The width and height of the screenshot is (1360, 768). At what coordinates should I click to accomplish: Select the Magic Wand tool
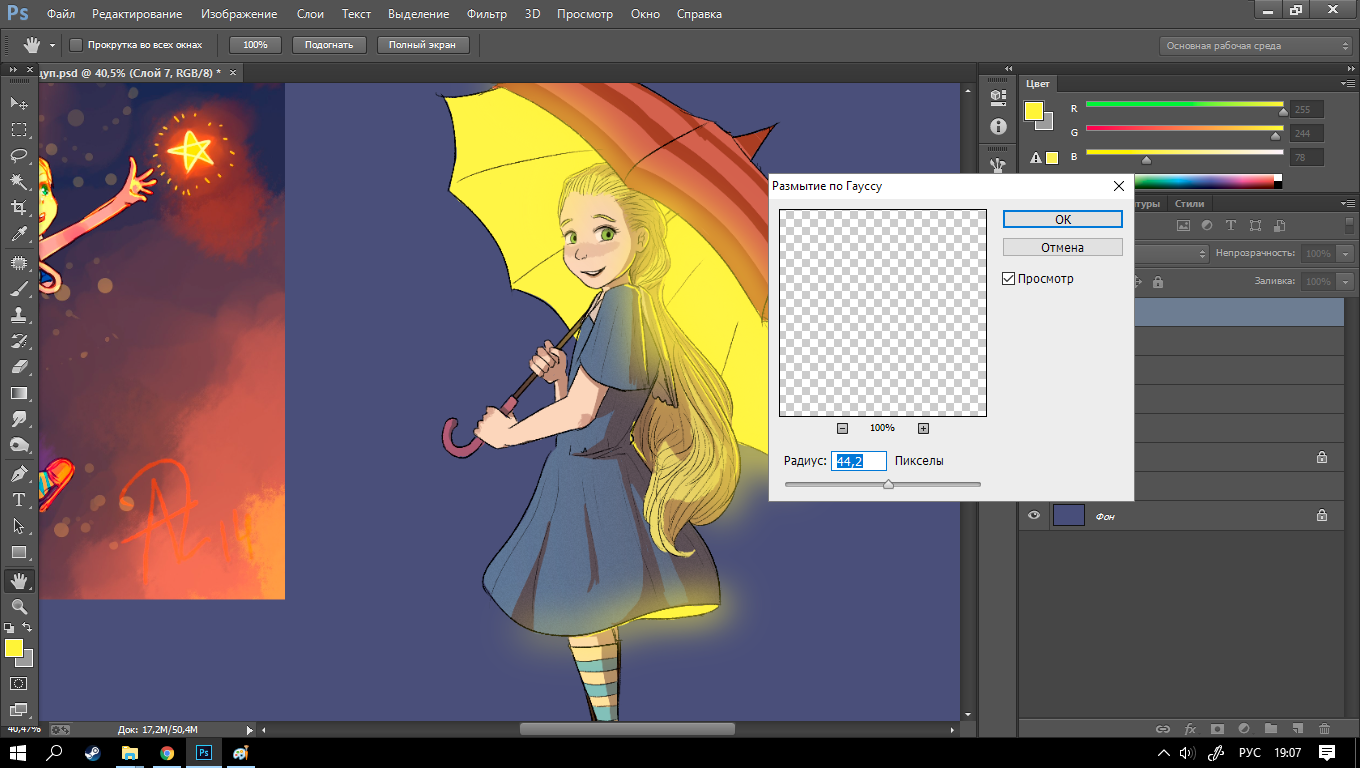coord(19,181)
